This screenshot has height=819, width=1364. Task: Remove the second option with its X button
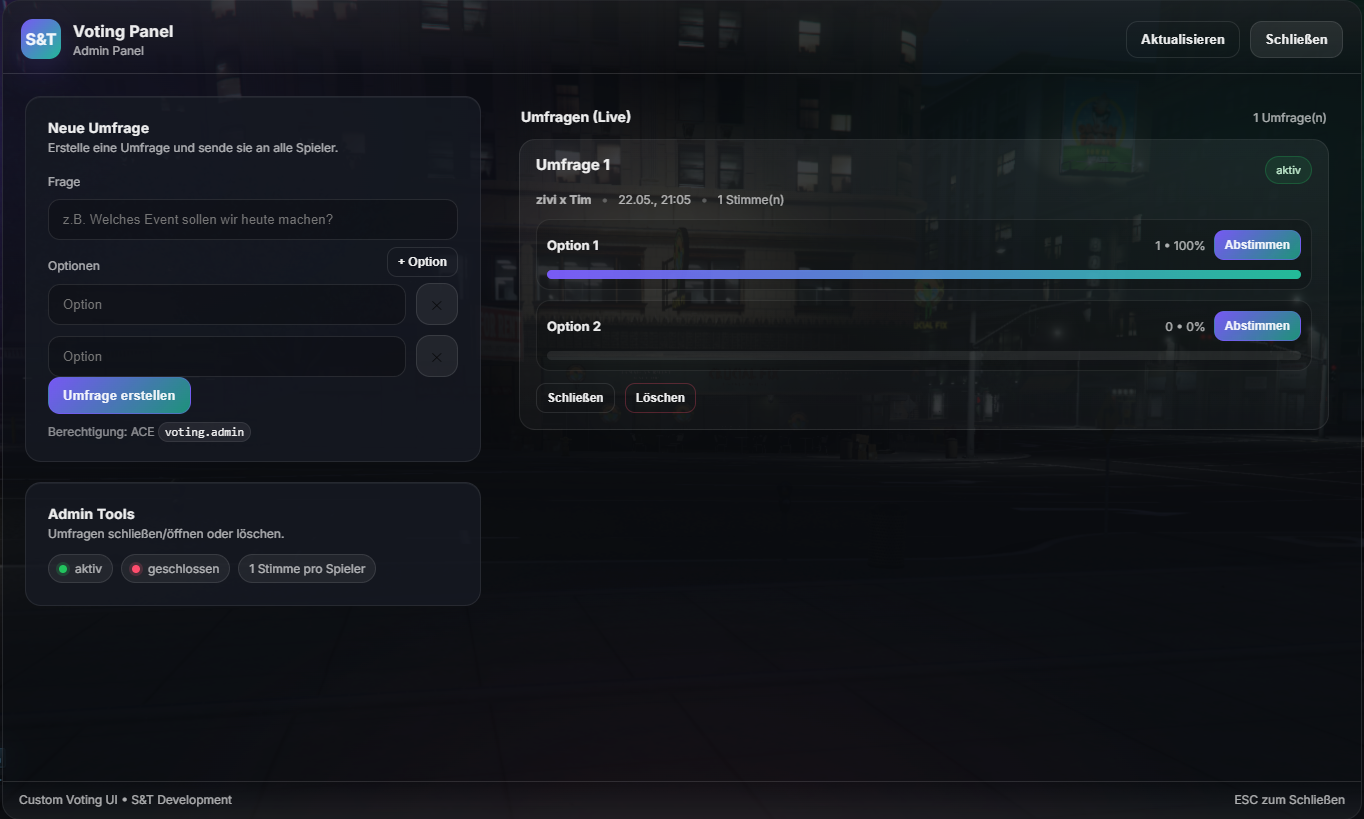pyautogui.click(x=437, y=356)
